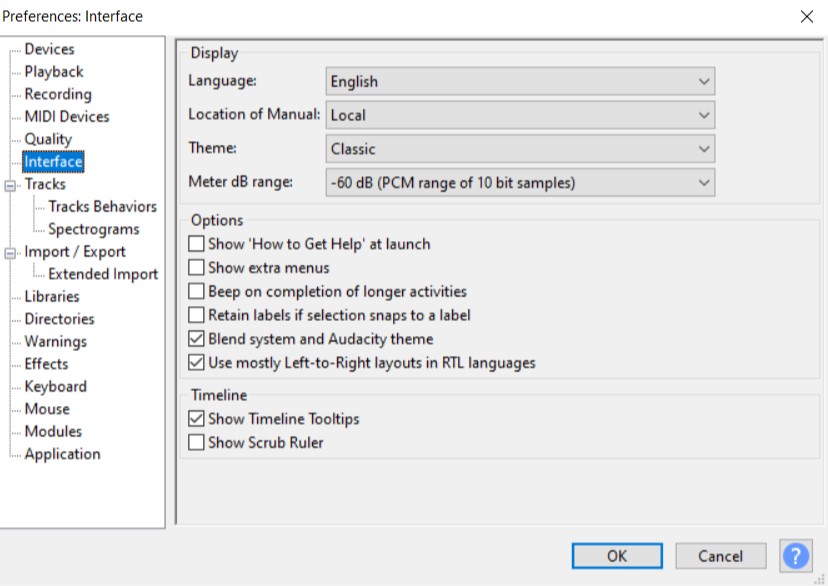Collapse the Import / Export tree node
Screen dimensions: 828x586
click(x=10, y=253)
